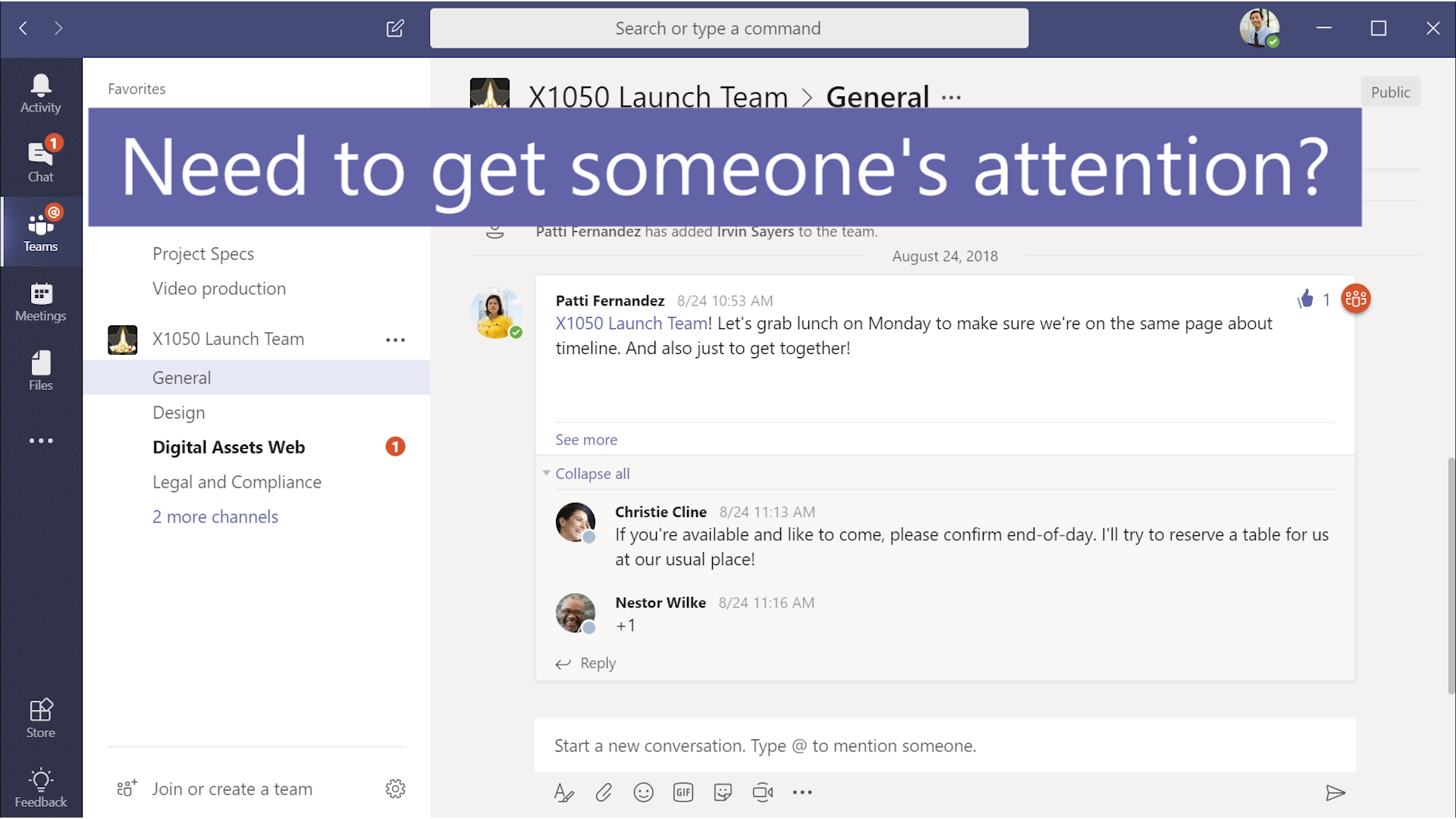The image size is (1456, 819).
Task: Expand the X1050 Launch Team channels
Action: [x=215, y=516]
